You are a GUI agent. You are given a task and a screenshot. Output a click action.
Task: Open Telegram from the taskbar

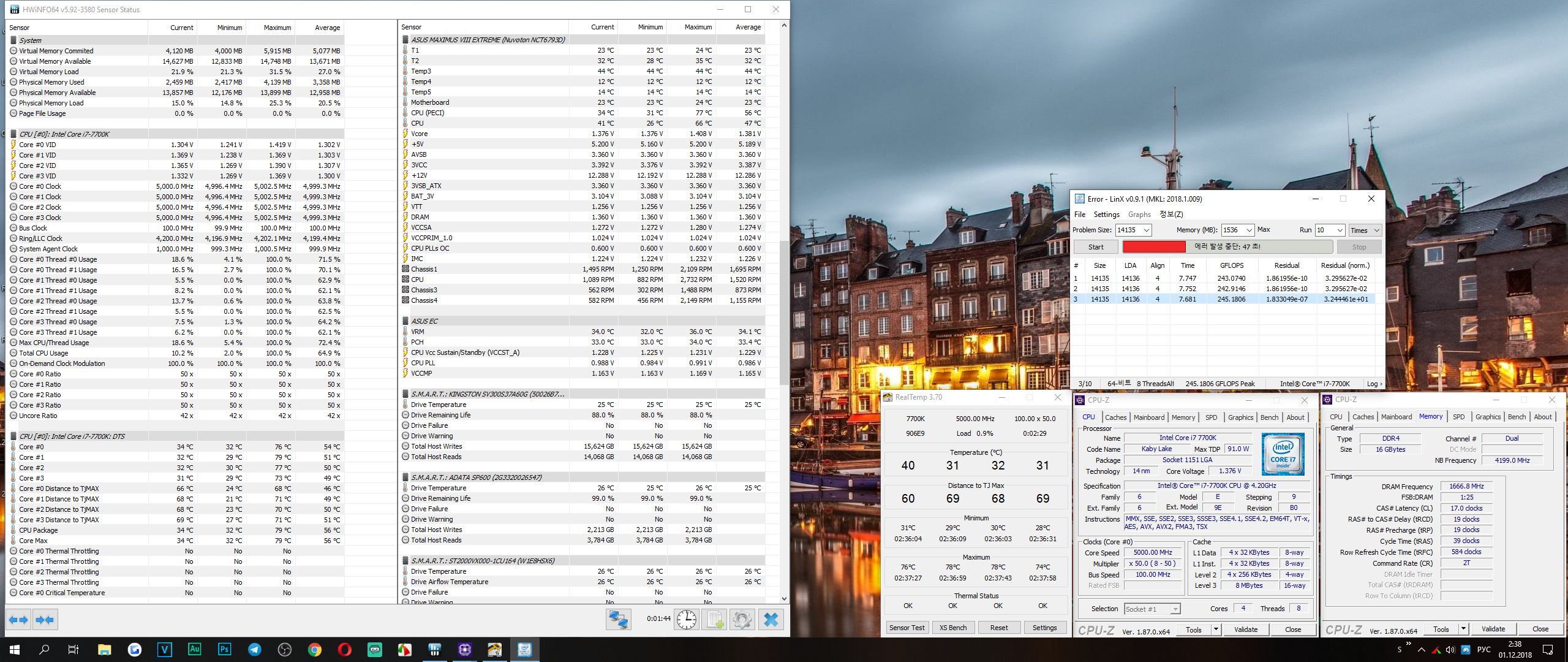pos(254,649)
